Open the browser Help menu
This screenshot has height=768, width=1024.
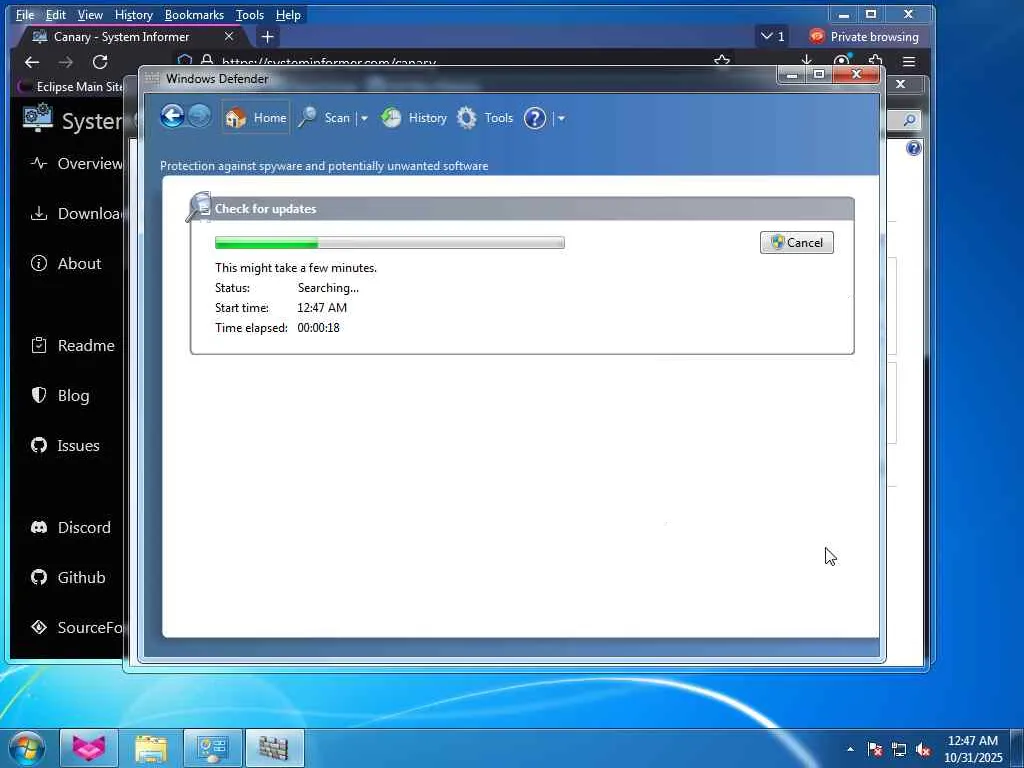pos(288,14)
